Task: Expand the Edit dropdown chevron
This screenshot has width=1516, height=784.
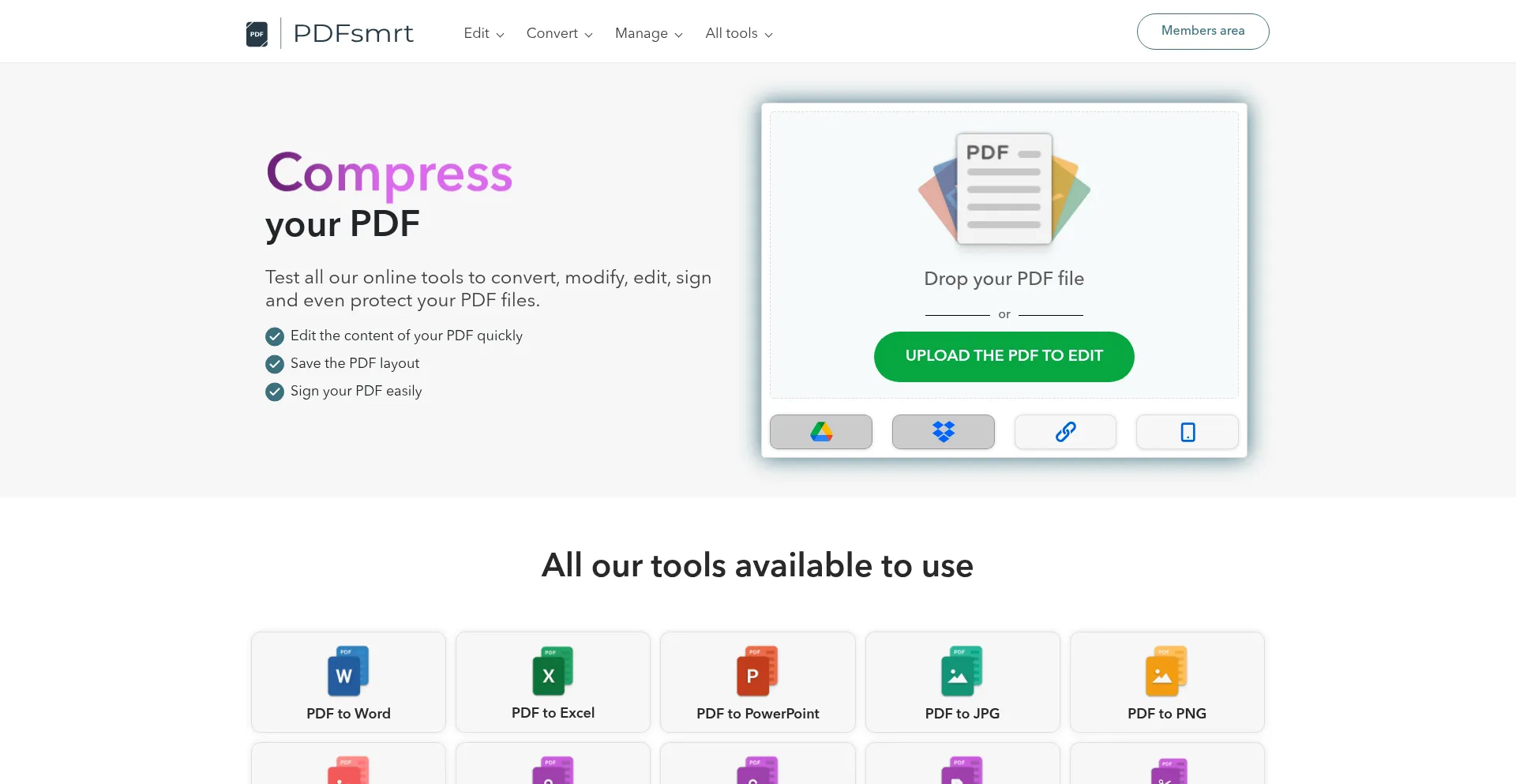Action: point(500,35)
